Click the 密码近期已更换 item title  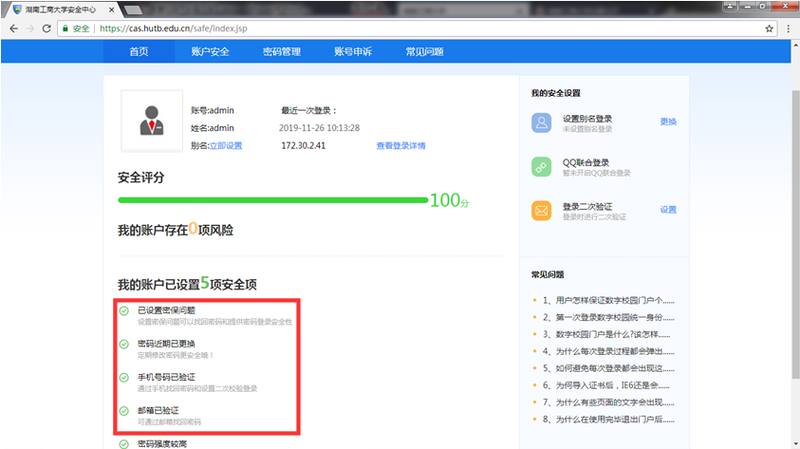(x=166, y=344)
